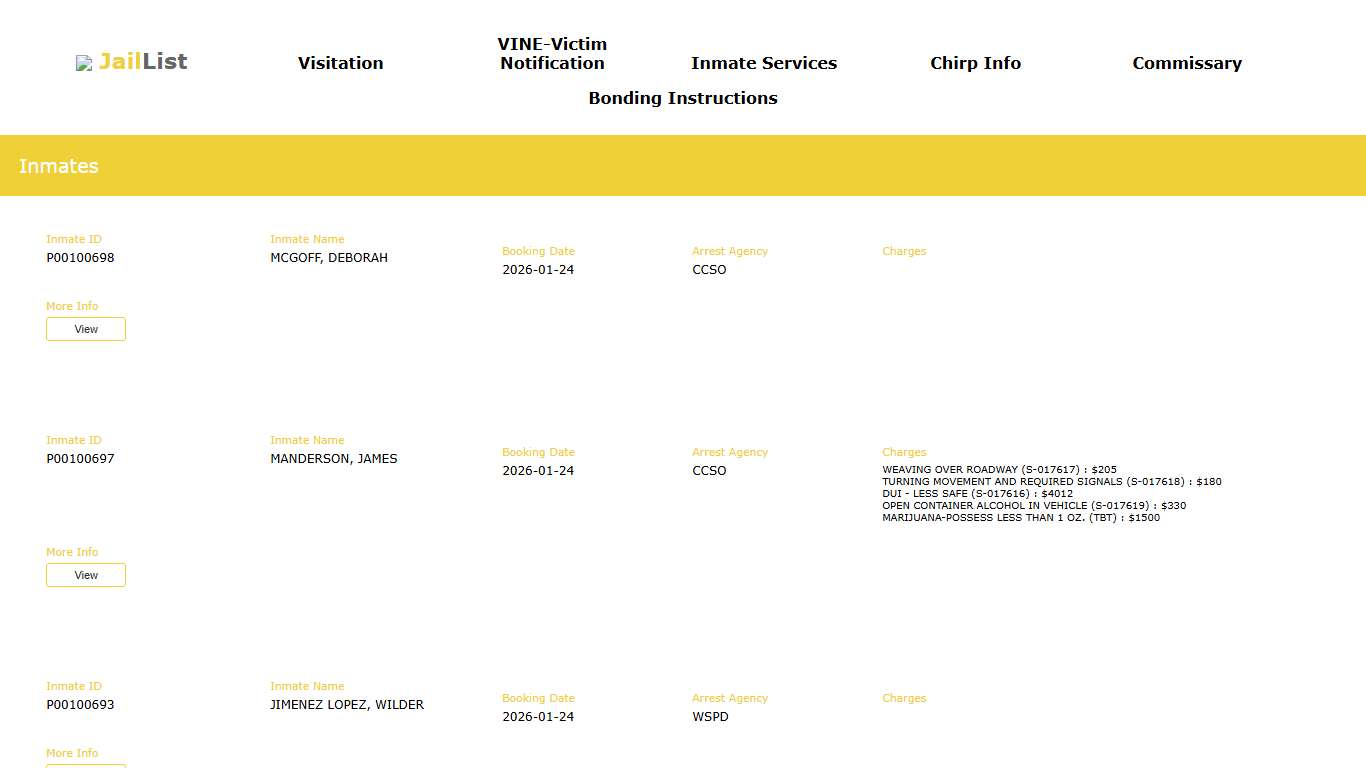1366x768 pixels.
Task: View more info for Deborah McGoff
Action: coord(86,329)
